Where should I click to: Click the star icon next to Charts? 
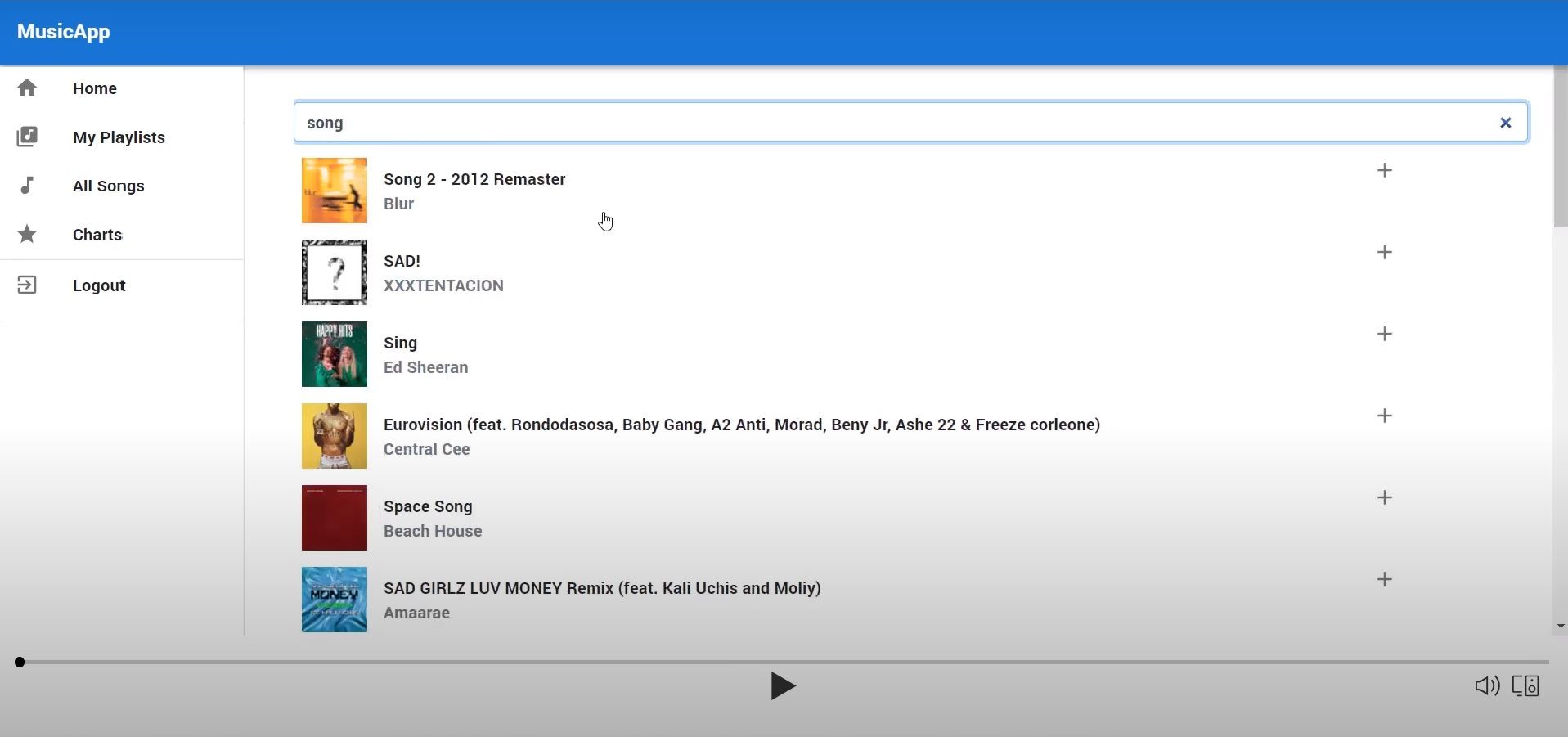pyautogui.click(x=27, y=235)
